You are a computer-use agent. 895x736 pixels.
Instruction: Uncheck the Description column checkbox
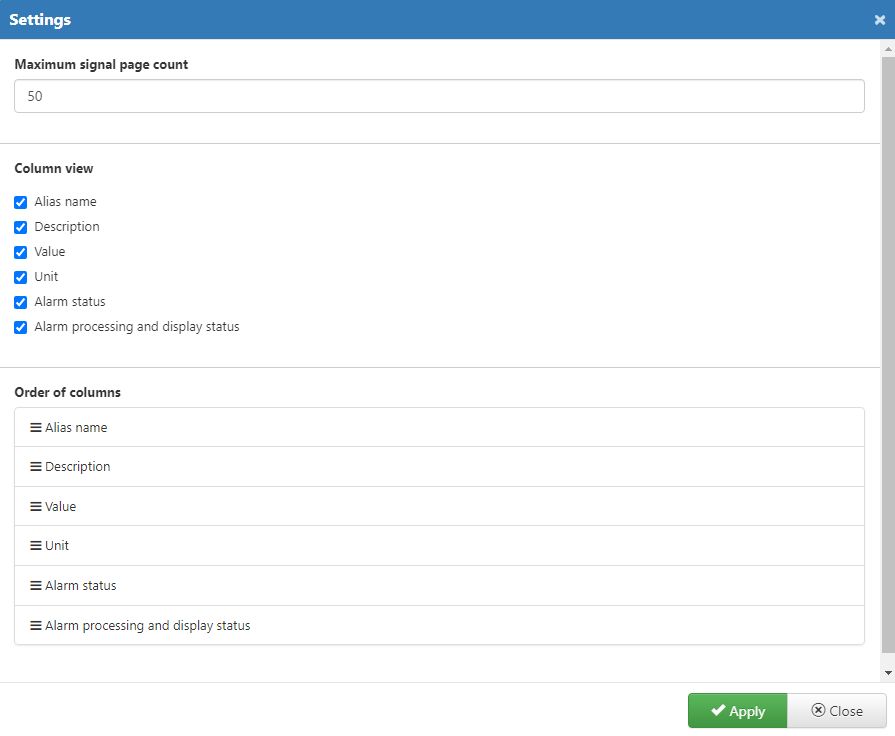click(x=21, y=227)
